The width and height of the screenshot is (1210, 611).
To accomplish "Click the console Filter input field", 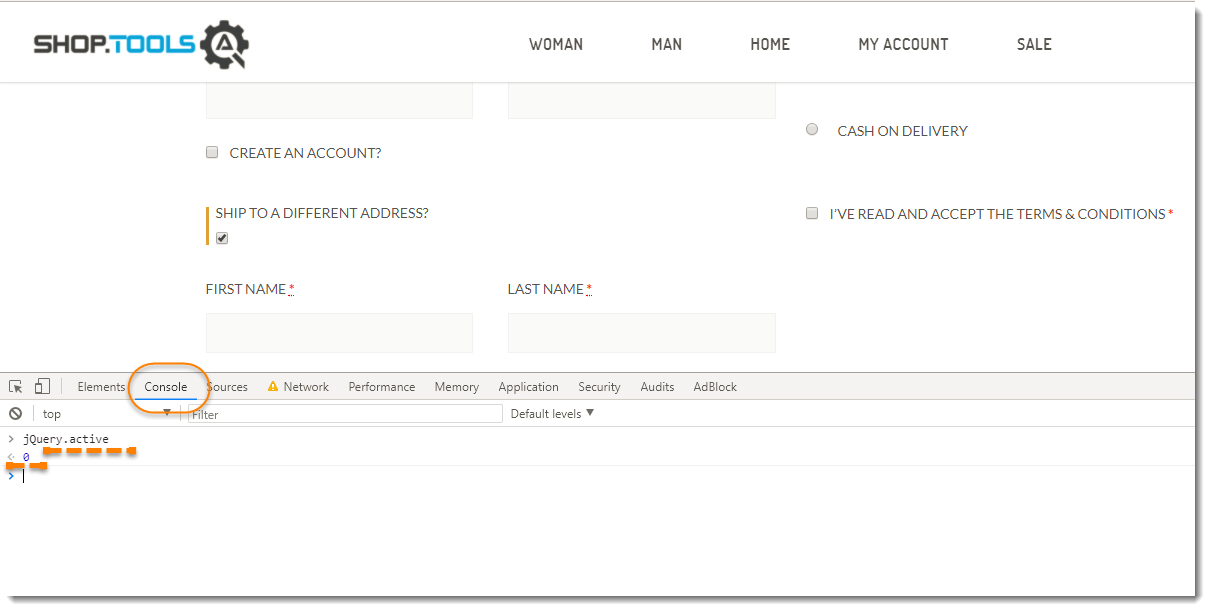I will pyautogui.click(x=345, y=414).
